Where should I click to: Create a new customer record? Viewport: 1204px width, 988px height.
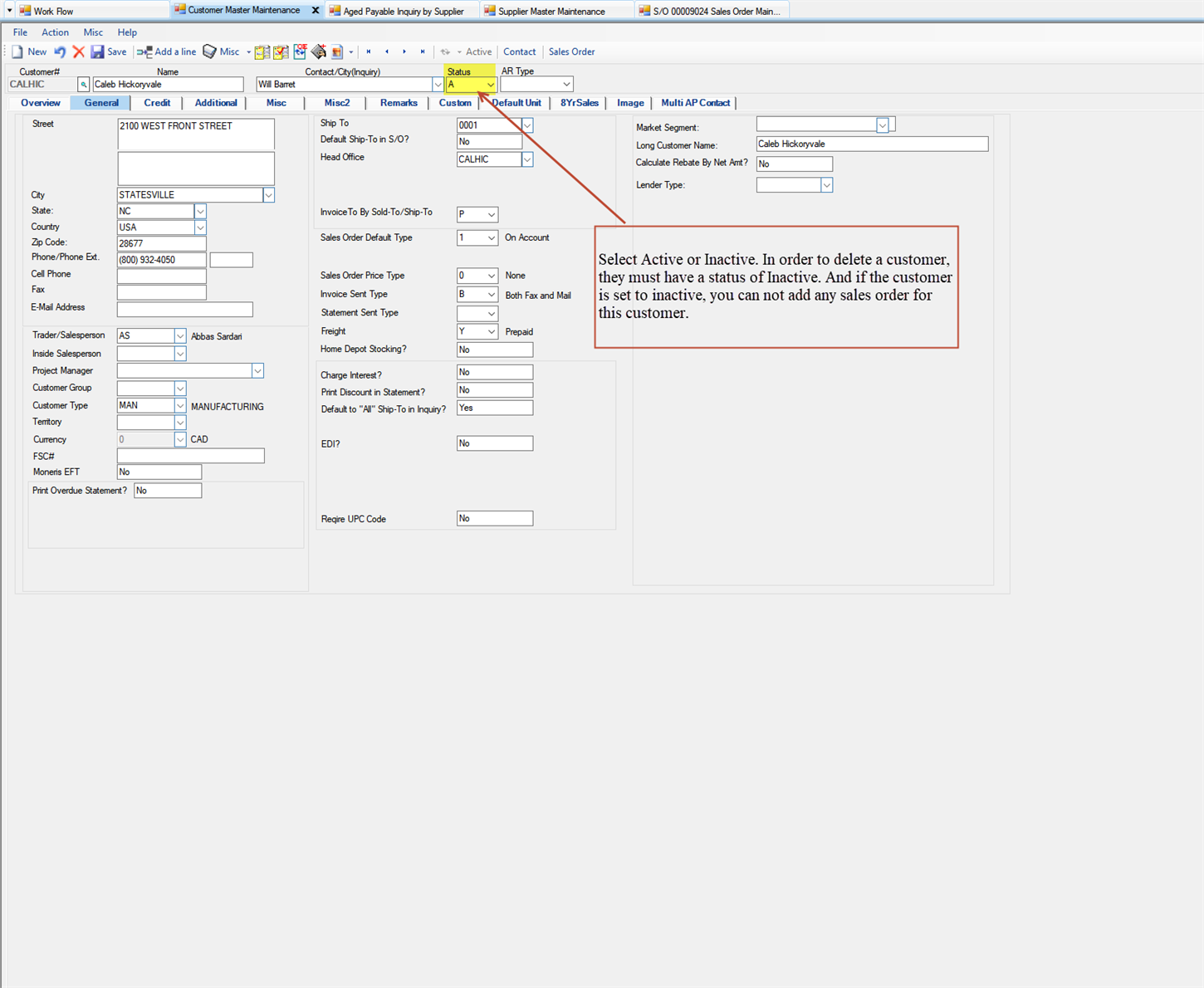point(31,51)
